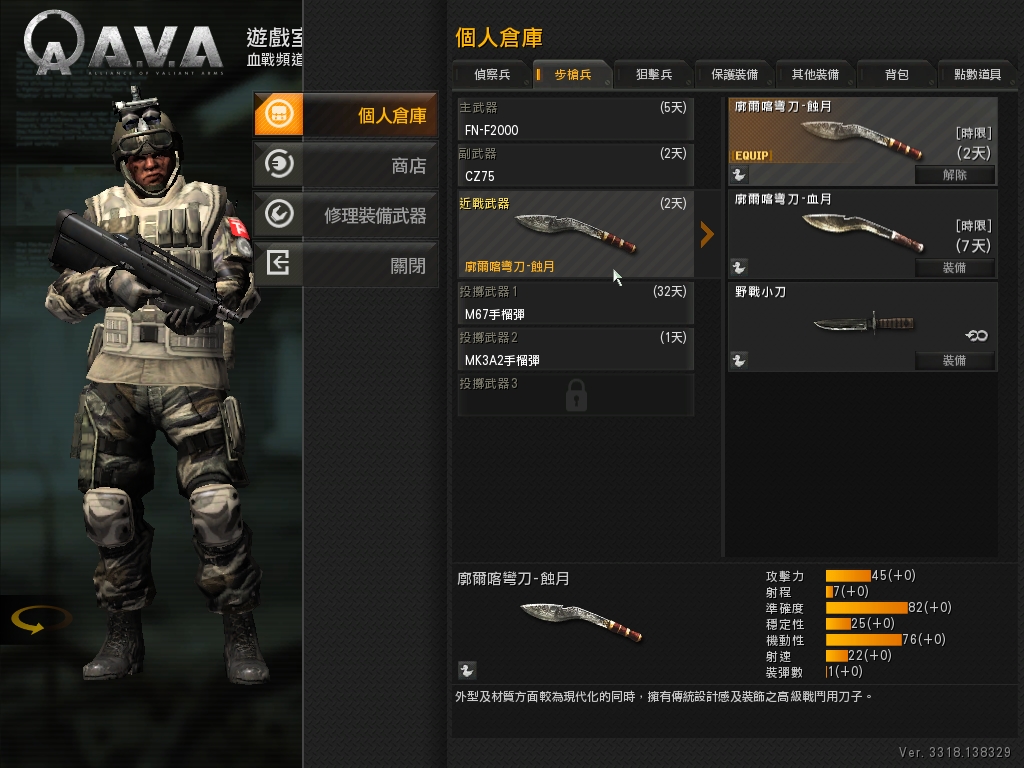The height and width of the screenshot is (768, 1024).
Task: Select the 副武器 CZ75 slot
Action: [x=575, y=165]
